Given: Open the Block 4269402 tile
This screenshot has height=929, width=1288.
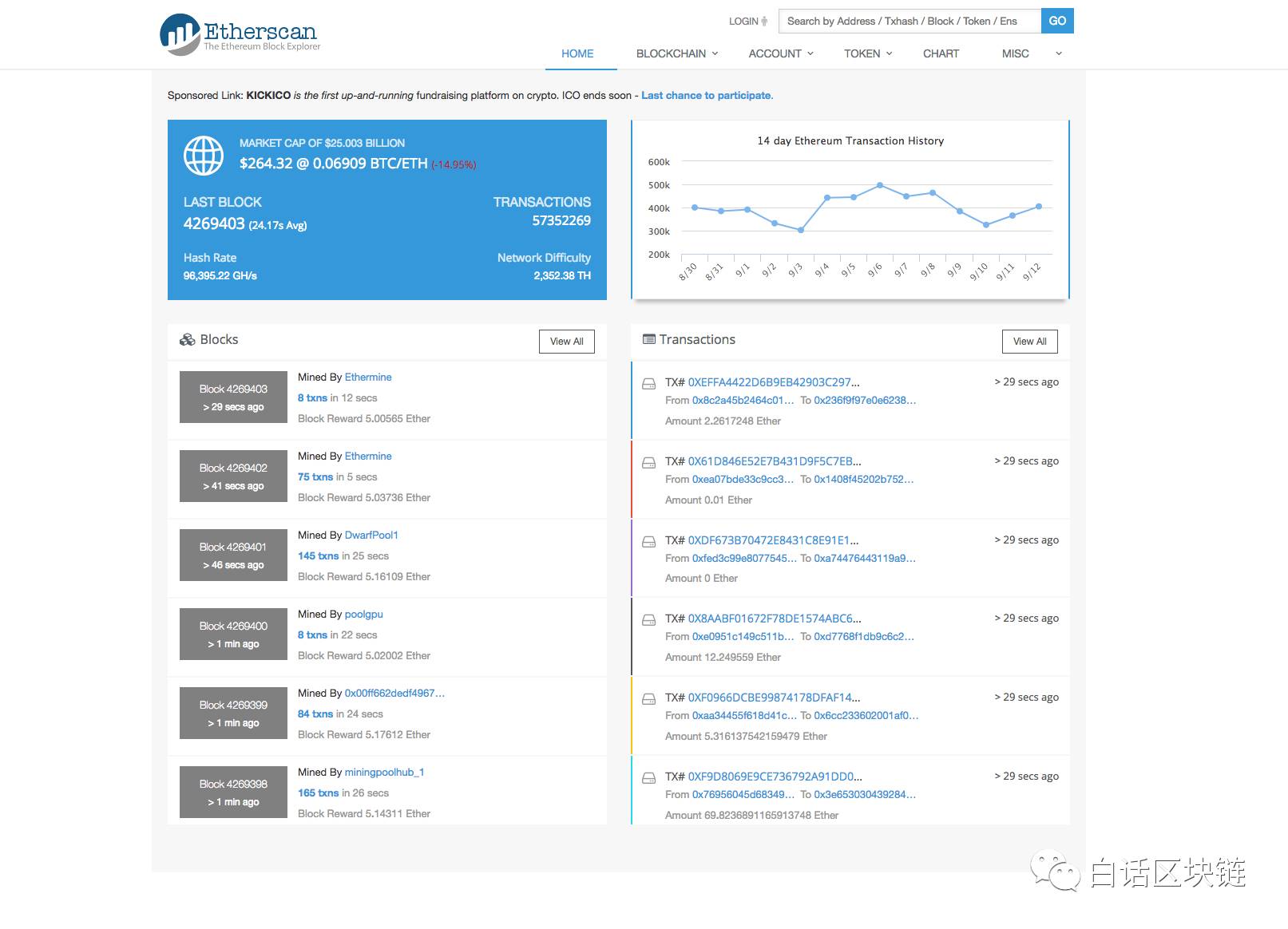Looking at the screenshot, I should pyautogui.click(x=233, y=476).
